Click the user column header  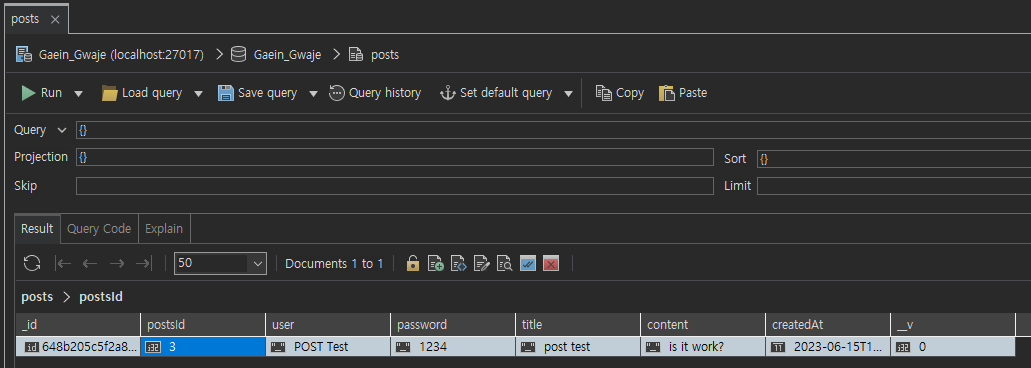[327, 324]
